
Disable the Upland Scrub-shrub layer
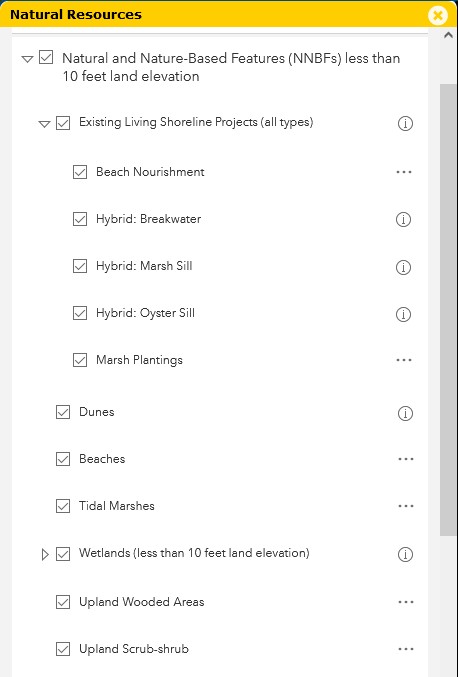pyautogui.click(x=63, y=649)
